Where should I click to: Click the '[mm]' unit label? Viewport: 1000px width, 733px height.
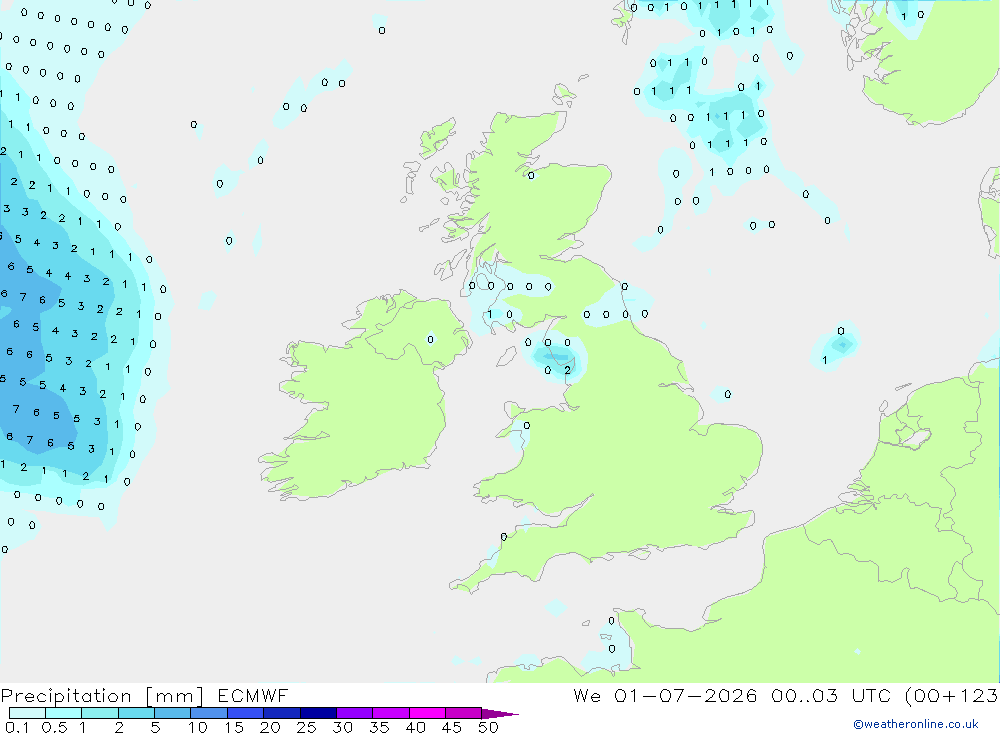pyautogui.click(x=174, y=696)
